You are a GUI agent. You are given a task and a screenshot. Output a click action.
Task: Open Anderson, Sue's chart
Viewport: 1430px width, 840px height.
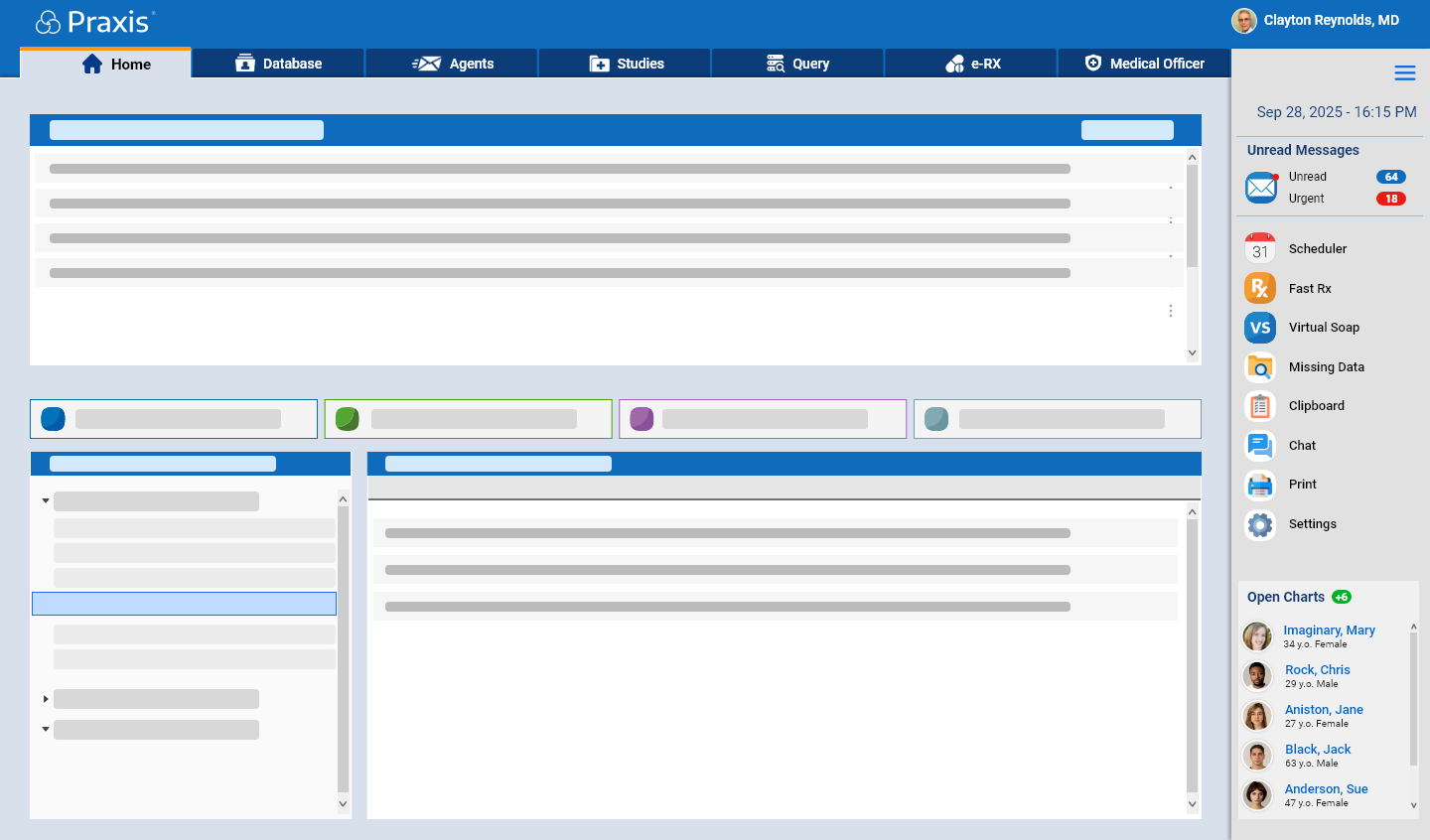tap(1327, 788)
